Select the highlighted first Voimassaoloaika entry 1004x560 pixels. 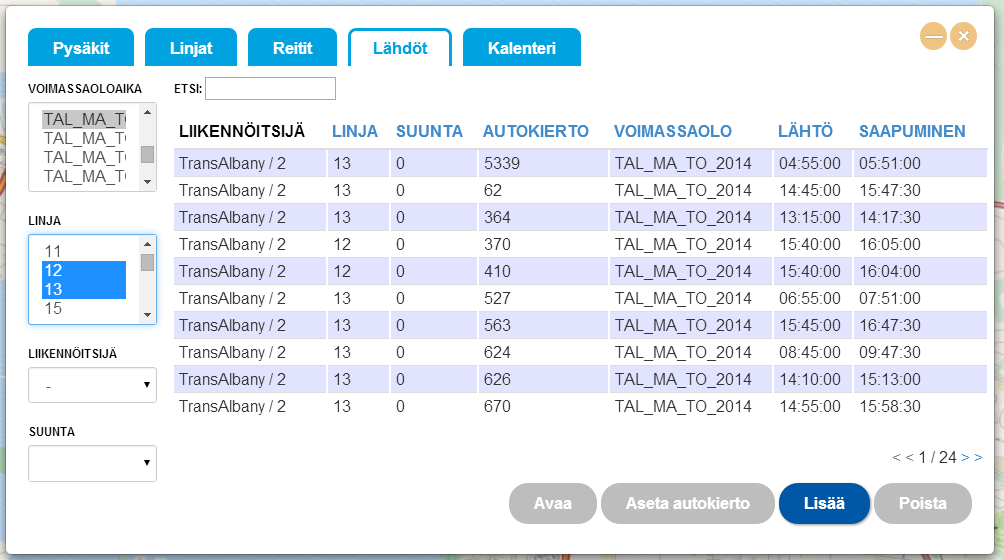coord(84,119)
